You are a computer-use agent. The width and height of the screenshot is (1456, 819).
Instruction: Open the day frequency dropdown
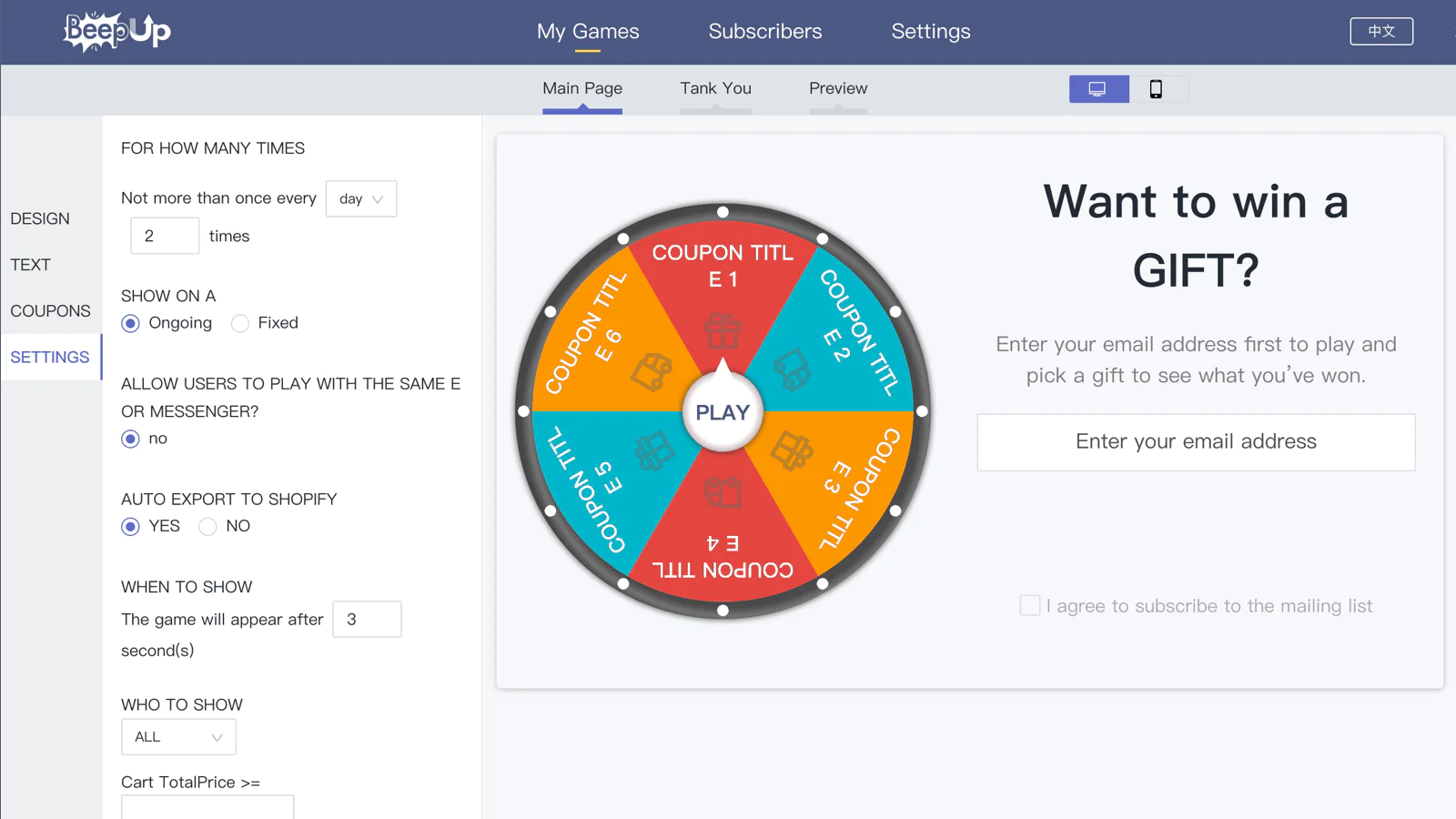361,199
